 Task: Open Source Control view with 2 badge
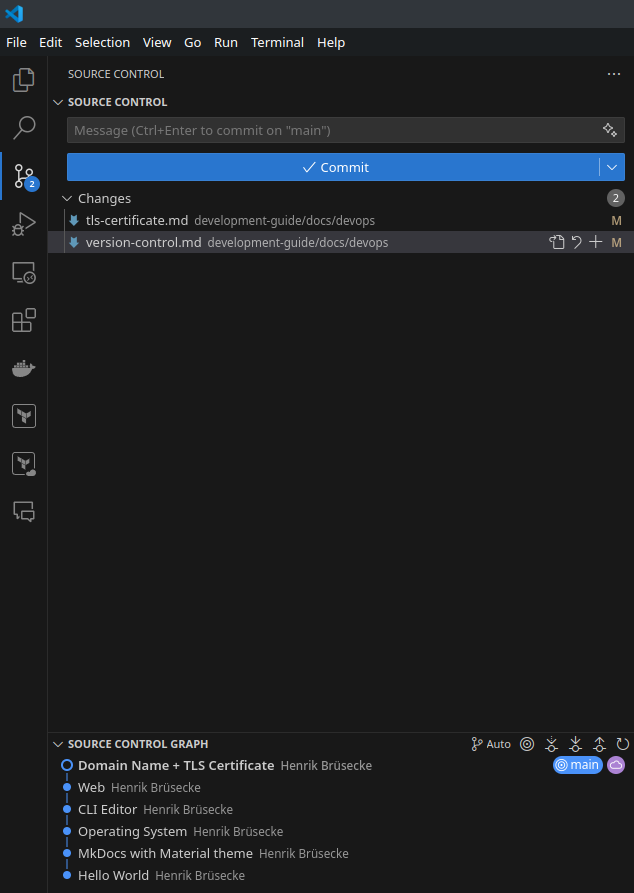(x=23, y=176)
